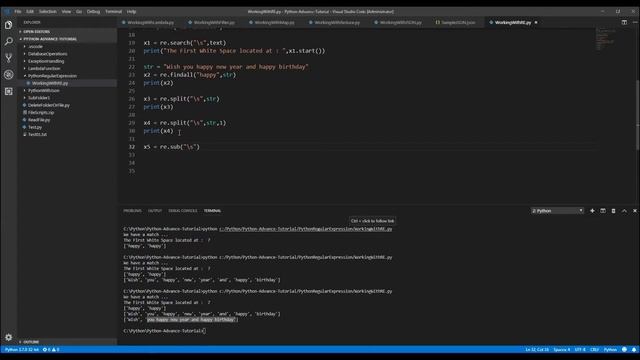Open the Edit menu
Image resolution: width=640 pixels, height=360 pixels.
(30, 11)
